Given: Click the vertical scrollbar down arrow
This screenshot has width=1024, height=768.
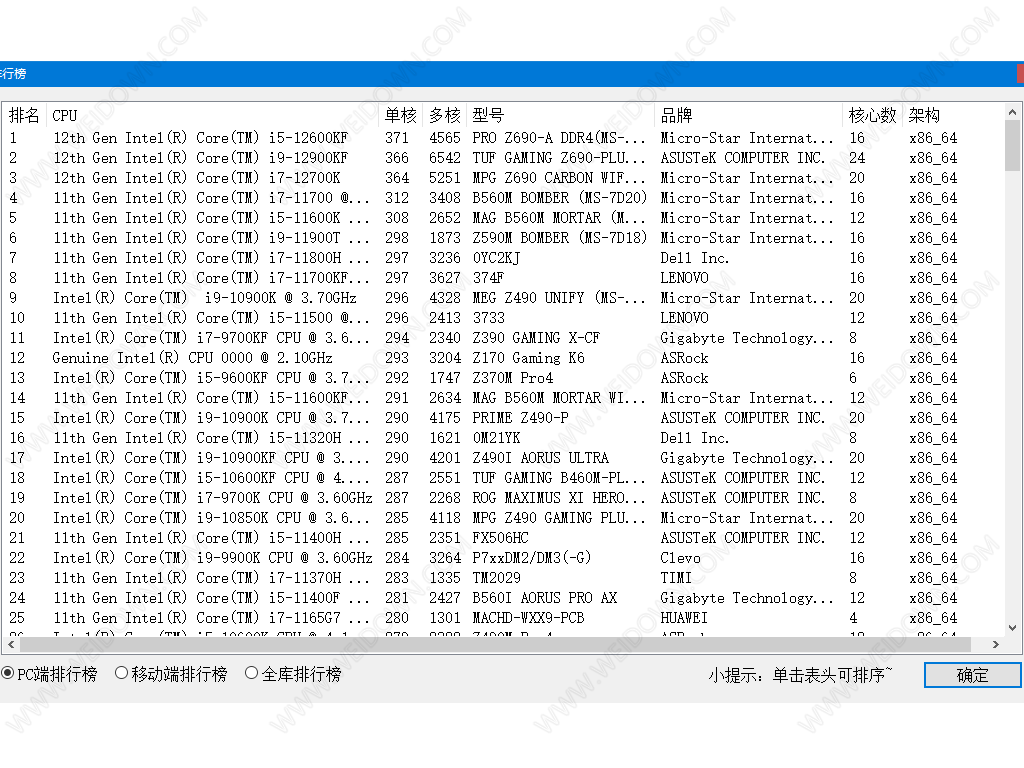Looking at the screenshot, I should [x=1013, y=627].
